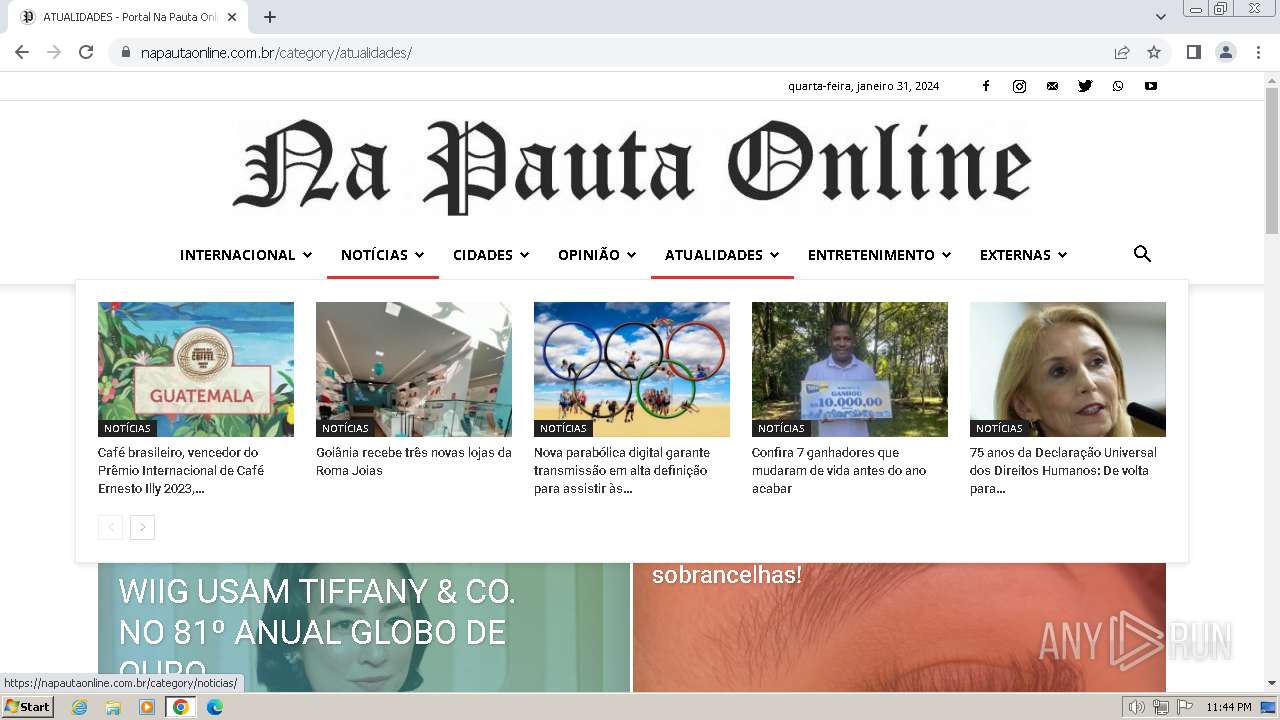
Task: Click the Windows Start button
Action: [x=27, y=707]
